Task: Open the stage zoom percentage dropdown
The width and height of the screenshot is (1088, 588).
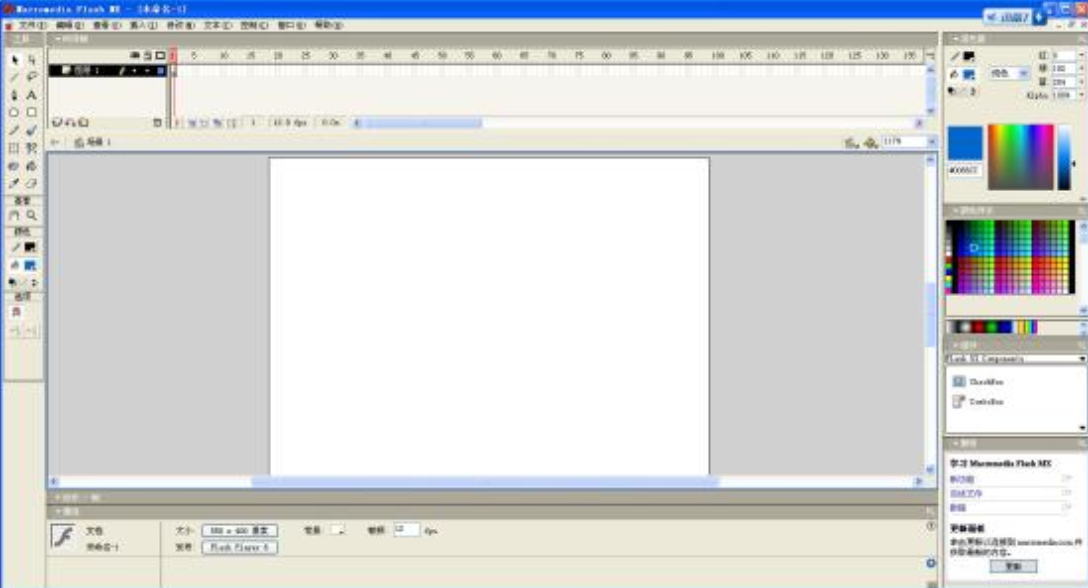Action: [933, 142]
